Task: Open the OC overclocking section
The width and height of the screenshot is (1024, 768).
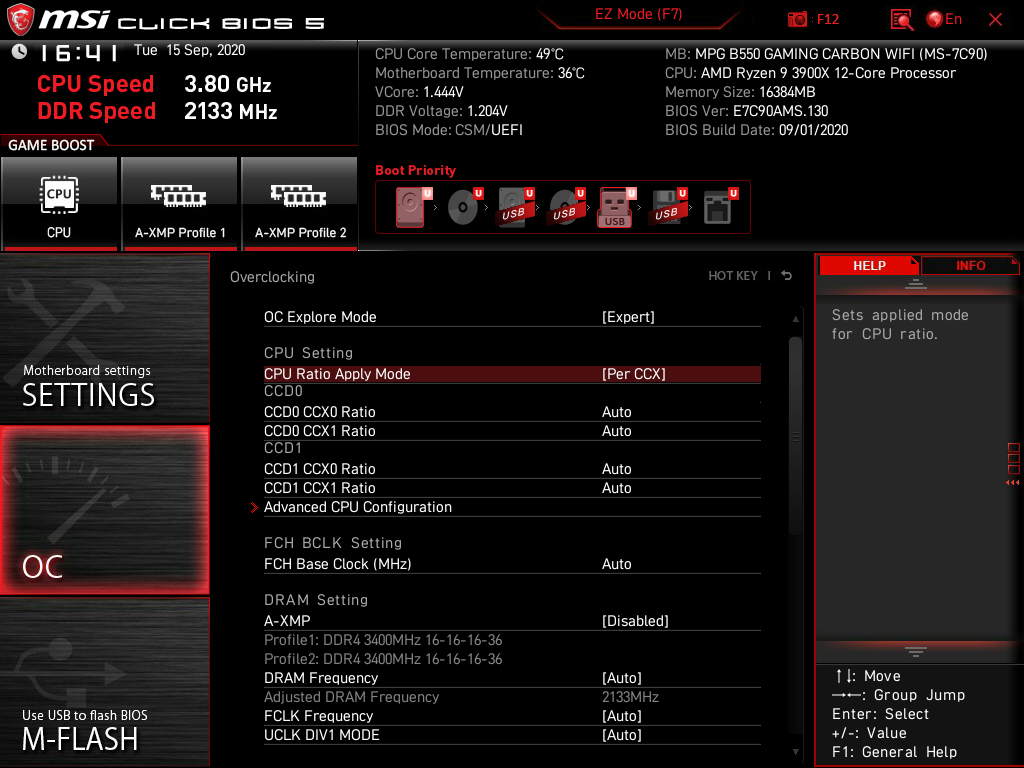Action: coord(104,511)
